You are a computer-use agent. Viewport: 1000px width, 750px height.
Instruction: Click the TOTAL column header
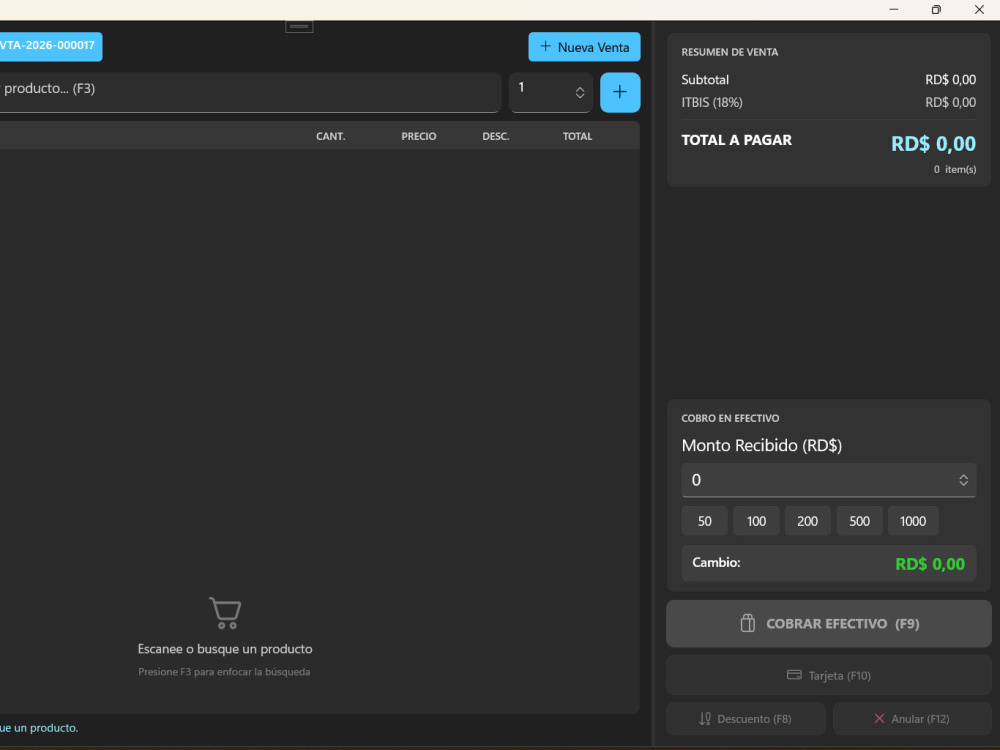point(577,136)
